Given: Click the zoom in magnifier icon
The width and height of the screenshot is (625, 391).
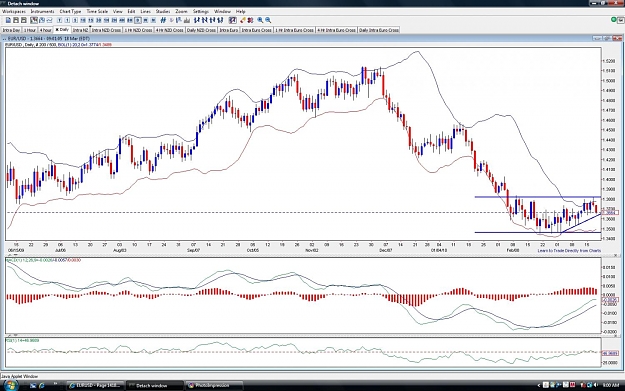Looking at the screenshot, I should (x=260, y=20).
